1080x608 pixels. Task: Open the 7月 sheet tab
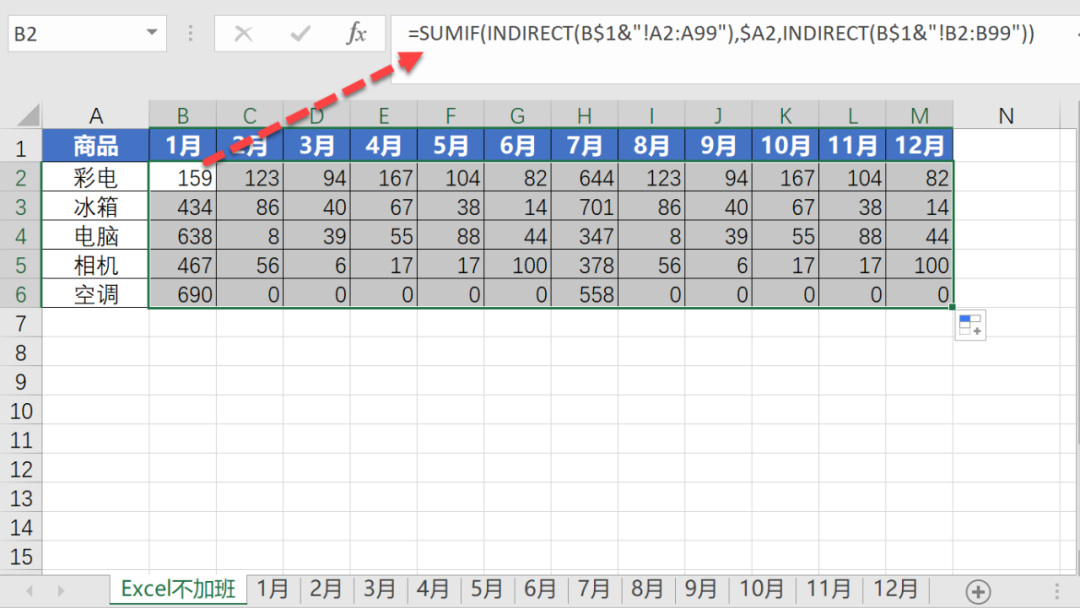(594, 589)
